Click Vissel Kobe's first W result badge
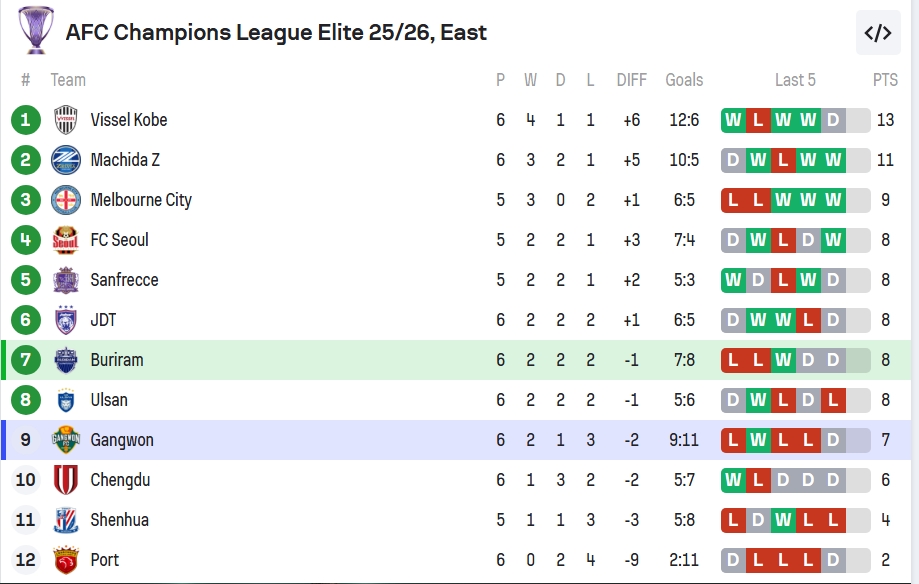The width and height of the screenshot is (919, 584). (734, 120)
